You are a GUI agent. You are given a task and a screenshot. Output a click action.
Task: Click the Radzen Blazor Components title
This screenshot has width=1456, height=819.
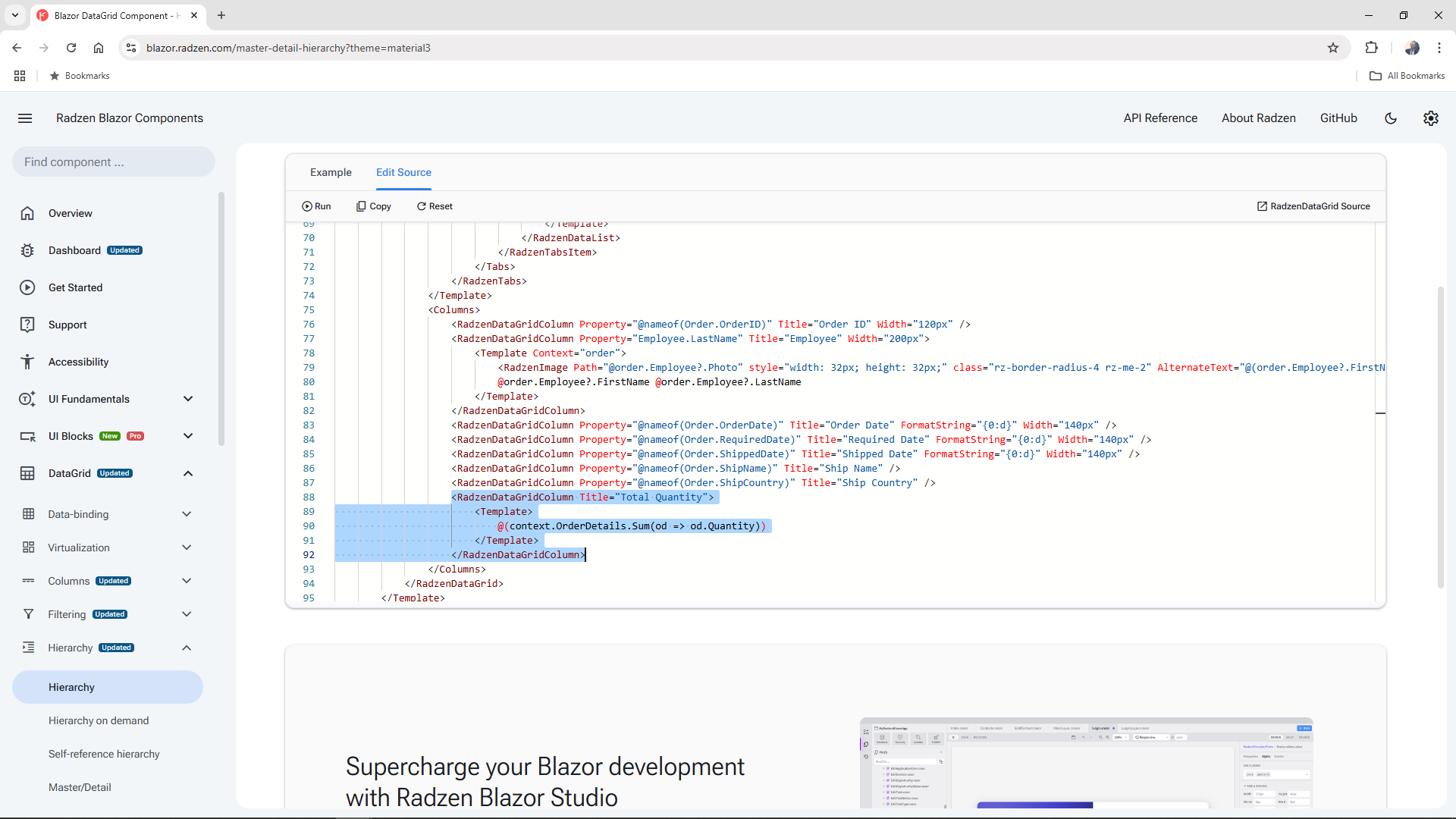130,118
